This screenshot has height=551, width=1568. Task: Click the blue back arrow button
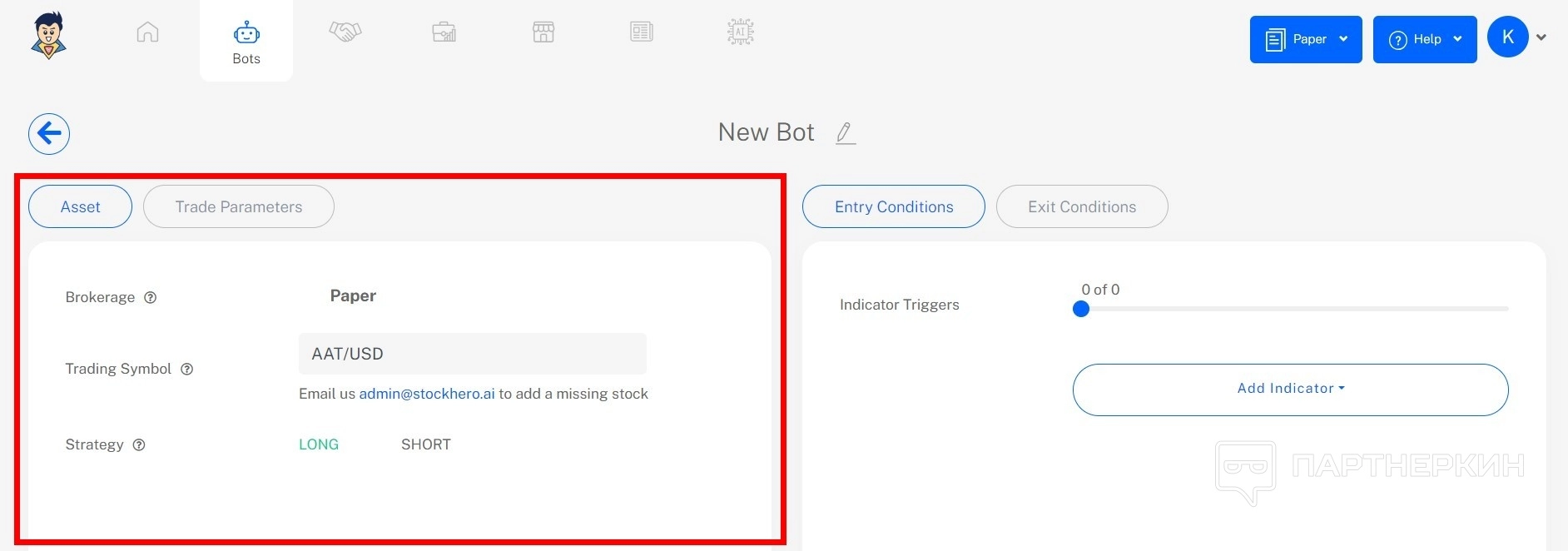click(x=49, y=134)
